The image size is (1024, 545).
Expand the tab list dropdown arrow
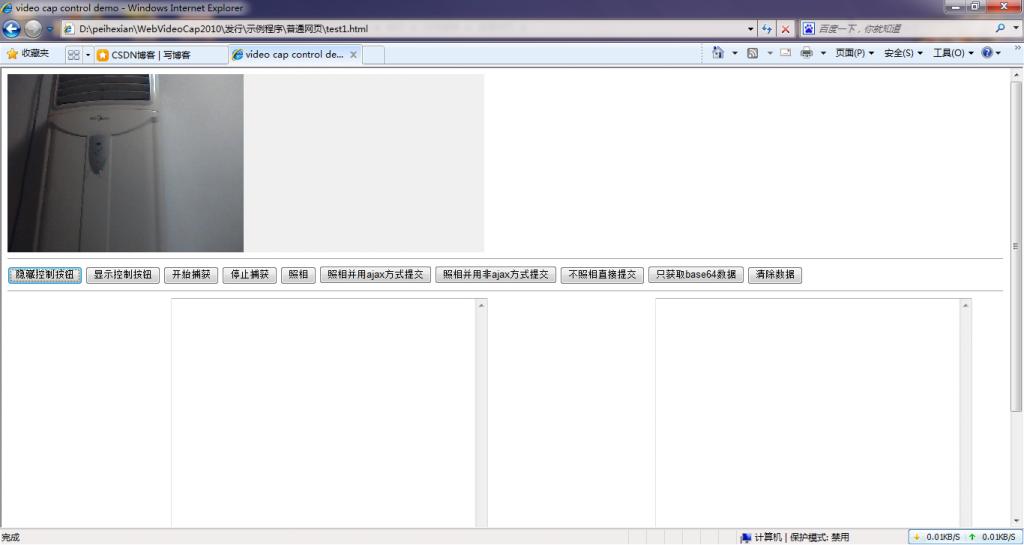click(88, 55)
